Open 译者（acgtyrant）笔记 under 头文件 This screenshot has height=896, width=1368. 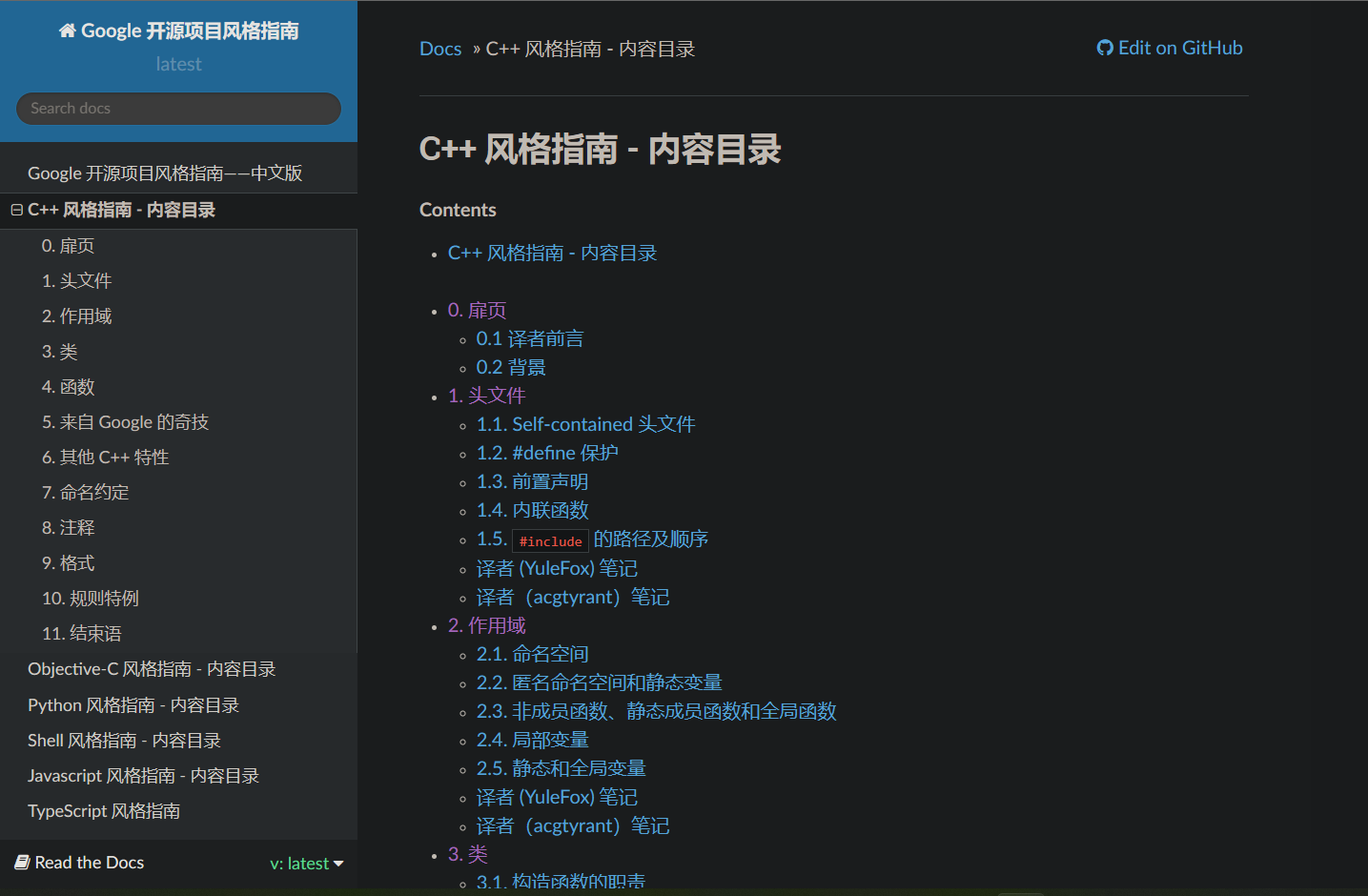tap(573, 598)
